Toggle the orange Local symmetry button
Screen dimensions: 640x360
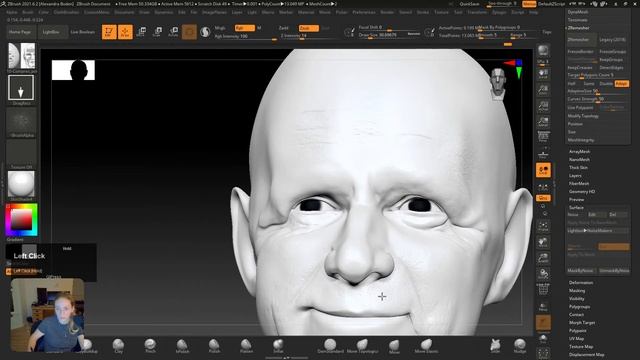[x=543, y=170]
